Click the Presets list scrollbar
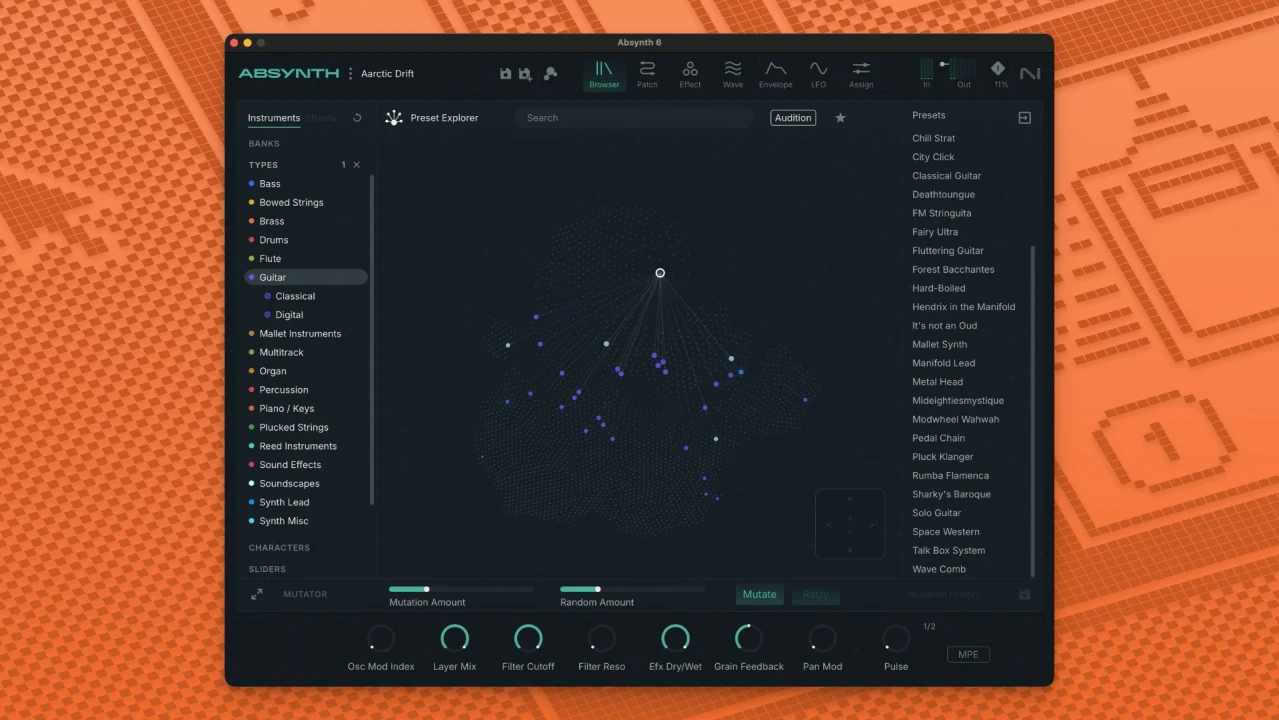 [1033, 410]
